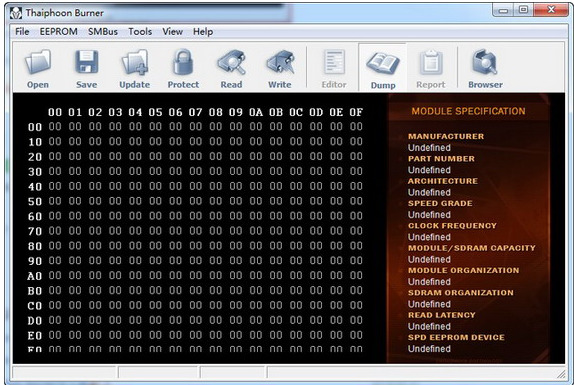The height and width of the screenshot is (385, 574).
Task: Click the A0 row offset label
Action: point(35,276)
